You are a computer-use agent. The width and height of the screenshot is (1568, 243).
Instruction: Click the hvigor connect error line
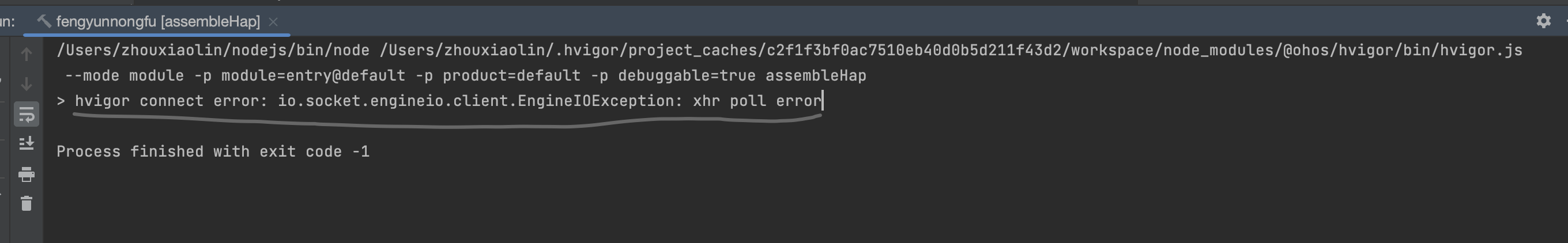coord(439,101)
